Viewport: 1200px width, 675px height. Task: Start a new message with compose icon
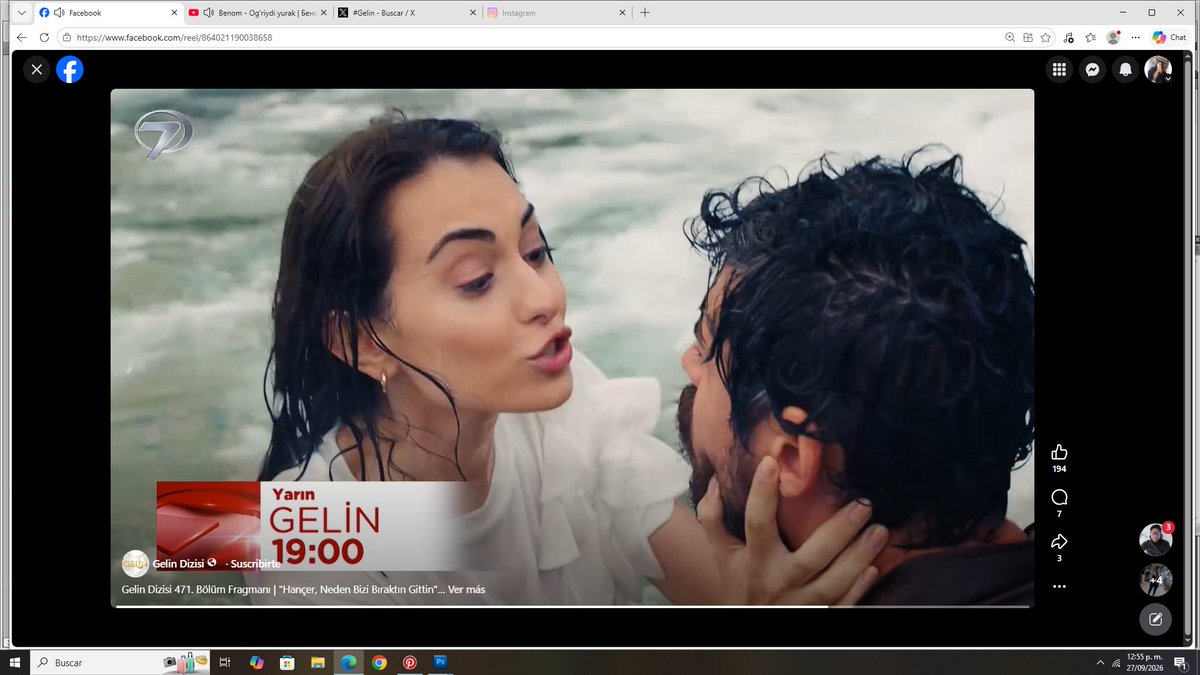(x=1155, y=619)
